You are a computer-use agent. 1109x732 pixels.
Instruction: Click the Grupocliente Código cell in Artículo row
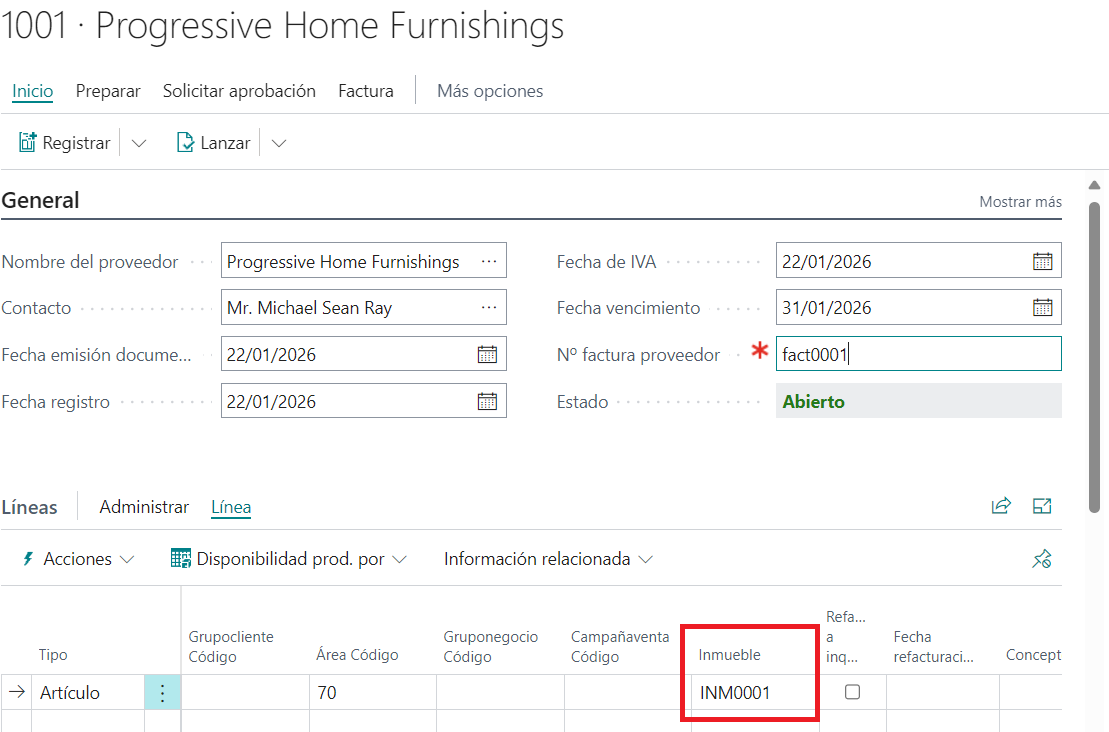(245, 692)
